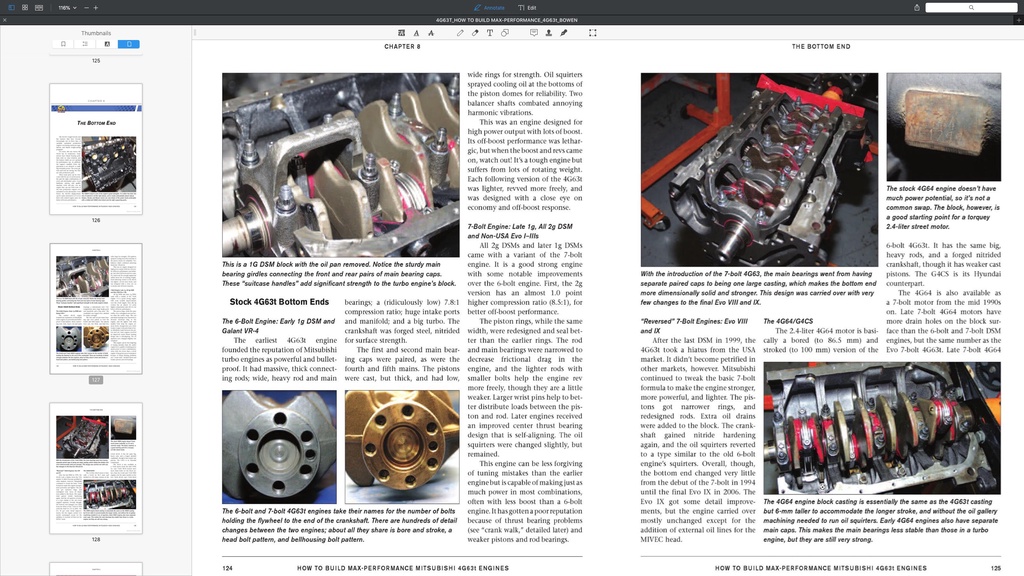Click the page number 124 footer
Viewport: 1024px width, 576px height.
pyautogui.click(x=227, y=568)
